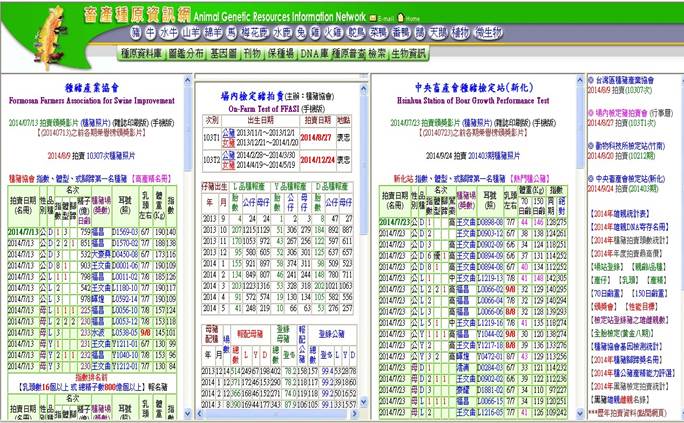The height and width of the screenshot is (423, 684).
Task: Open the 種原普查檢索 menu tab
Action: (x=359, y=54)
